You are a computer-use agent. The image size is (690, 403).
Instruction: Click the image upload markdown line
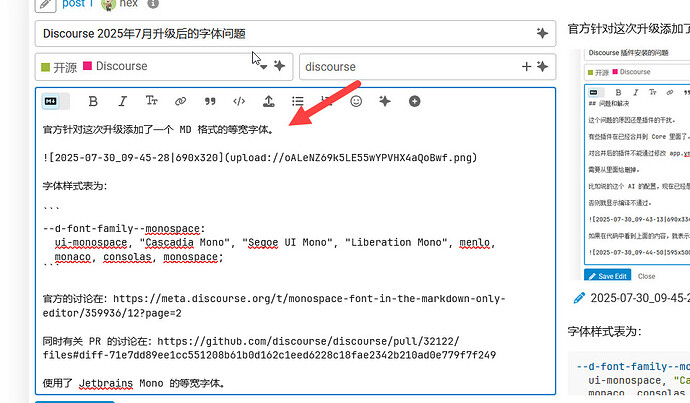(x=260, y=158)
